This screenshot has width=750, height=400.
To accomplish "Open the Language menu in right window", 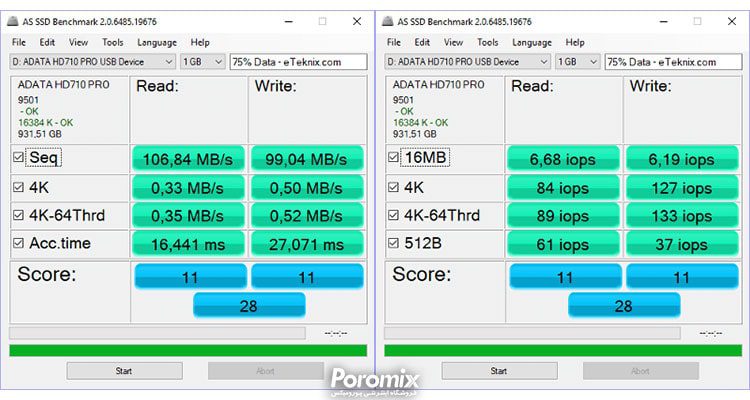I will tap(531, 43).
